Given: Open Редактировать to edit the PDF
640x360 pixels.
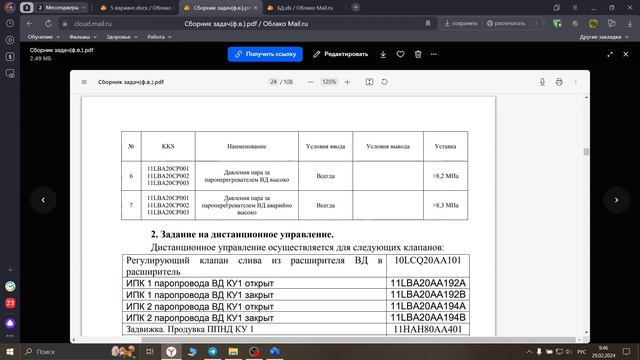Looking at the screenshot, I should 340,54.
